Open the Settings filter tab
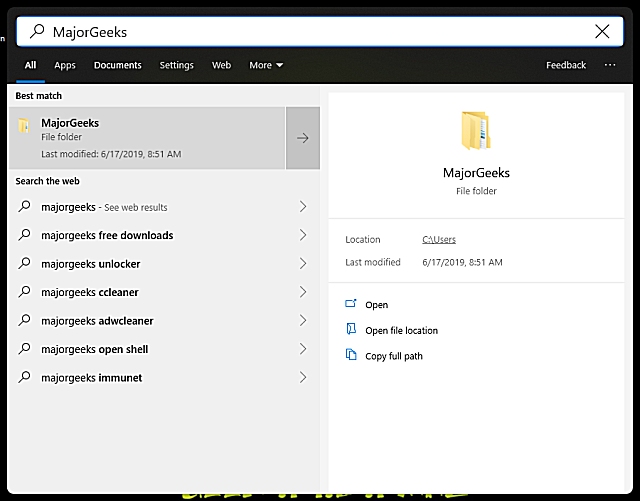The image size is (640, 501). coord(176,65)
